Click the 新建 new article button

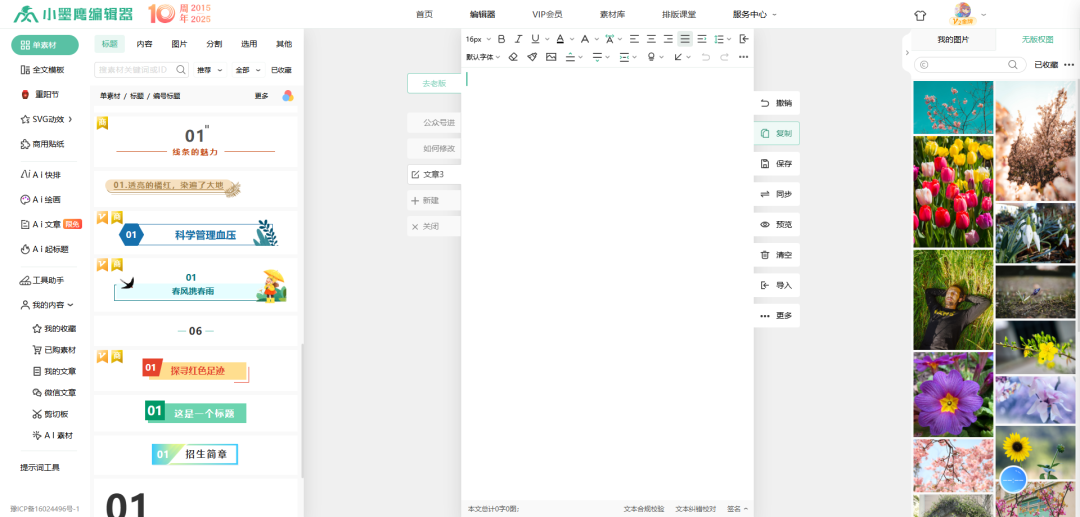(x=433, y=200)
